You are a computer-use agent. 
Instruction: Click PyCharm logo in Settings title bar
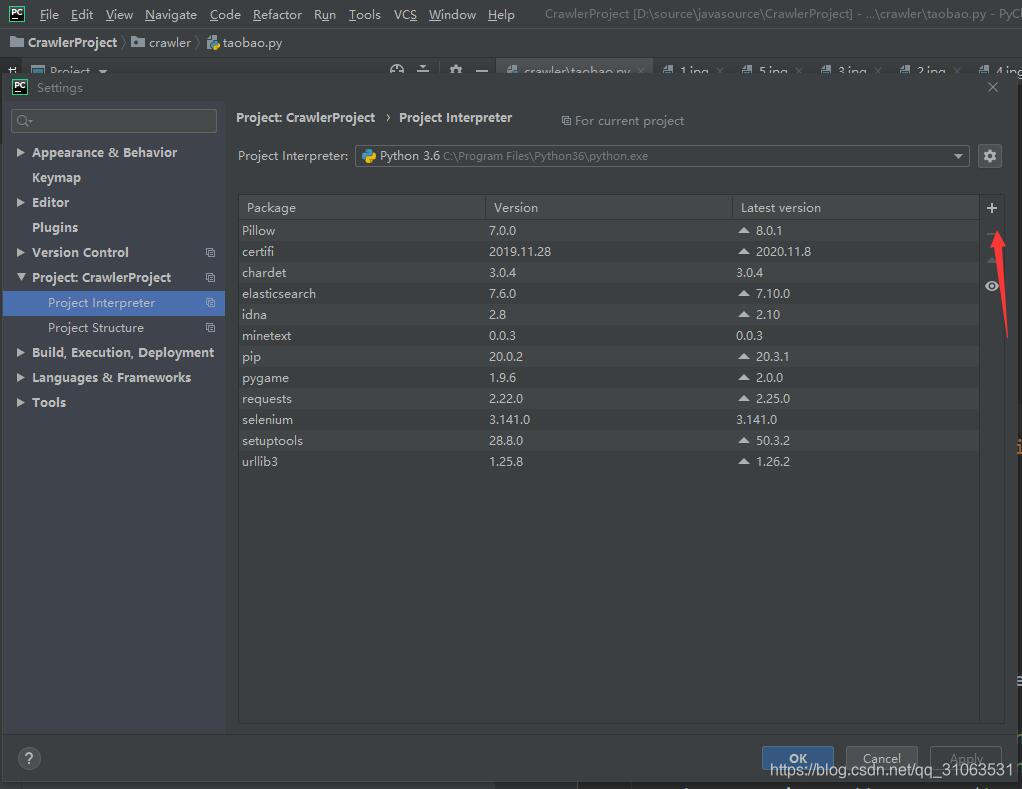[x=20, y=87]
